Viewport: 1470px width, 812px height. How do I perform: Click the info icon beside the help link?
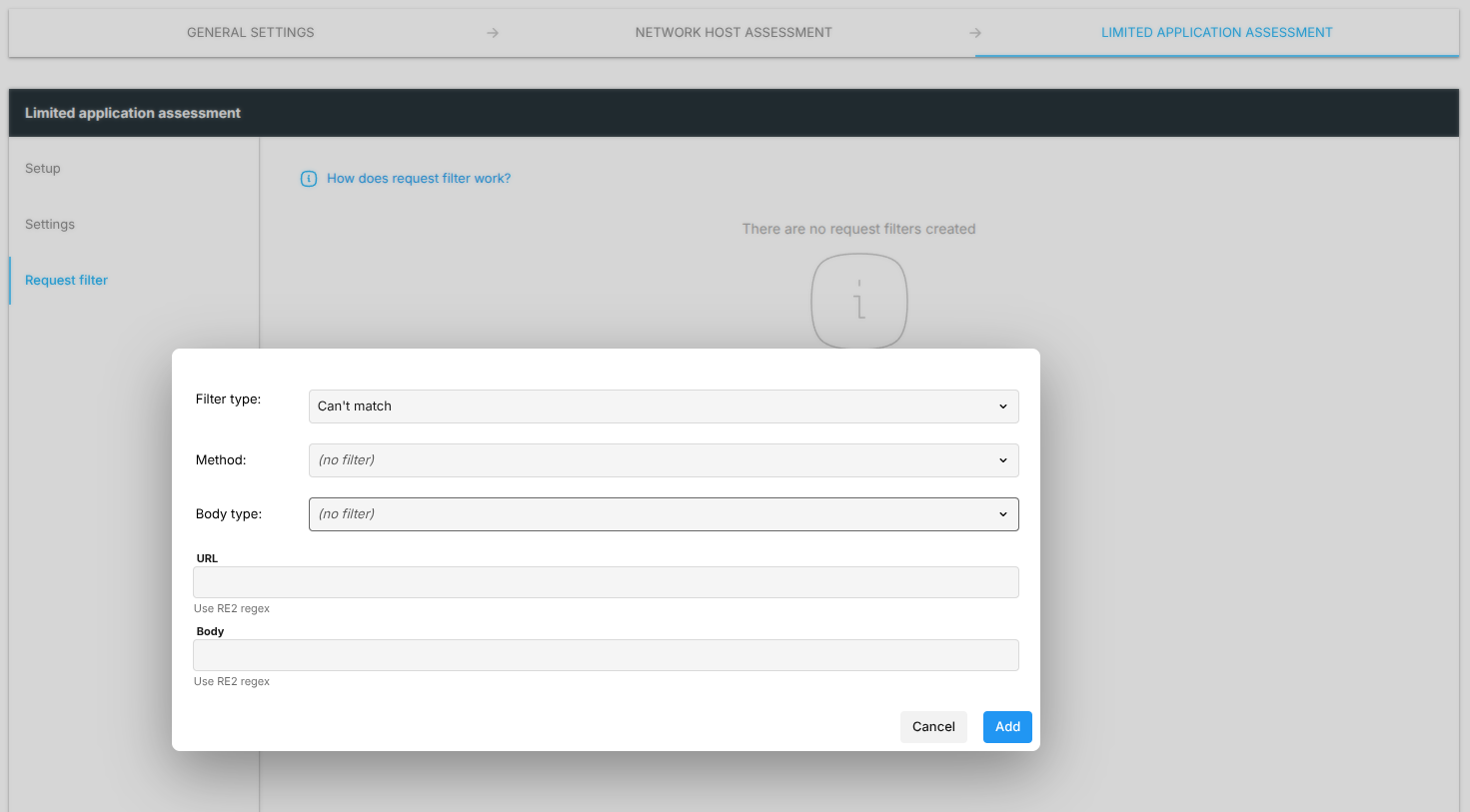click(x=309, y=179)
